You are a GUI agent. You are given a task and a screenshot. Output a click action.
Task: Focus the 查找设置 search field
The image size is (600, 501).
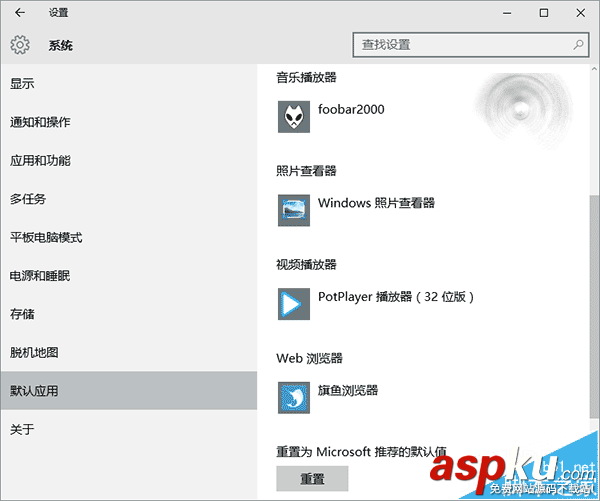[471, 45]
